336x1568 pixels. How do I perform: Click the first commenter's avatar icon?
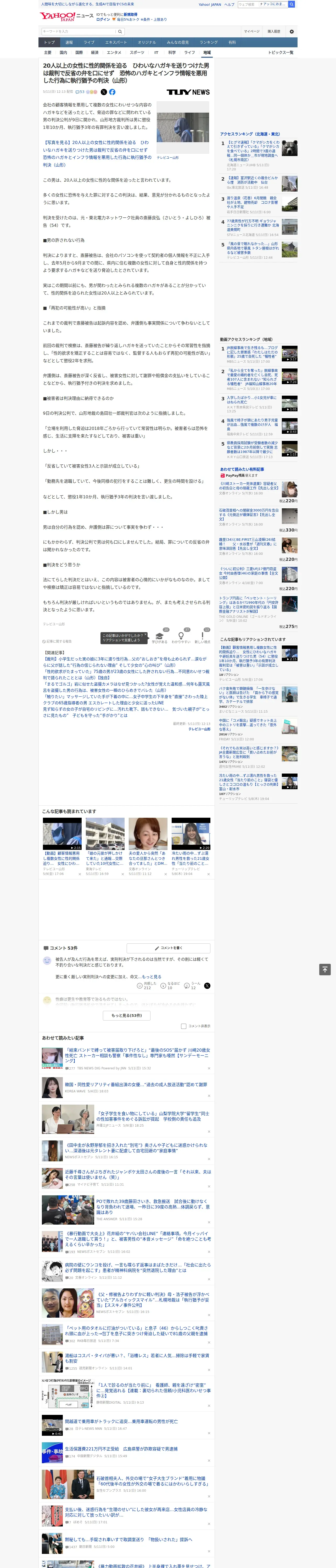[x=47, y=960]
